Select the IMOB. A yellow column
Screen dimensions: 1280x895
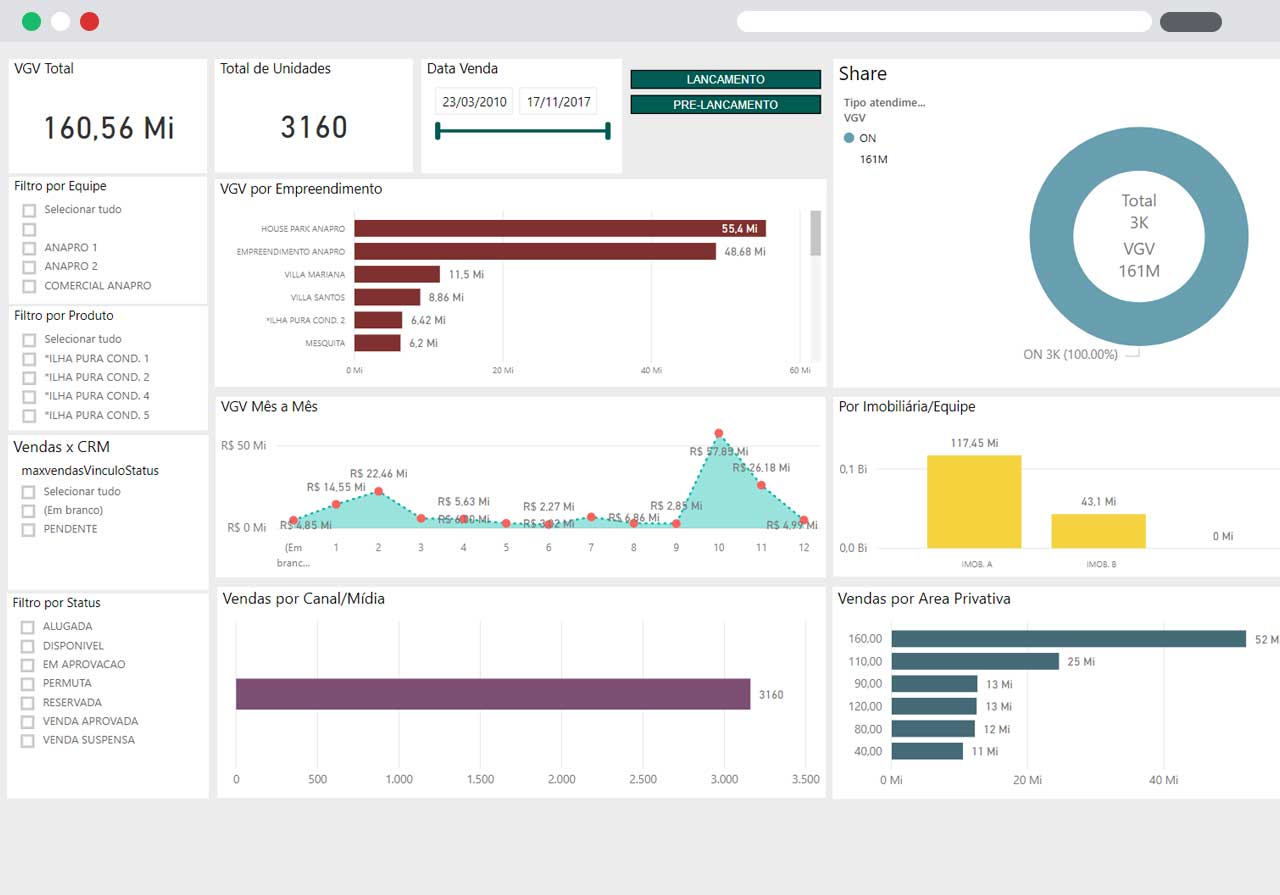click(x=974, y=502)
